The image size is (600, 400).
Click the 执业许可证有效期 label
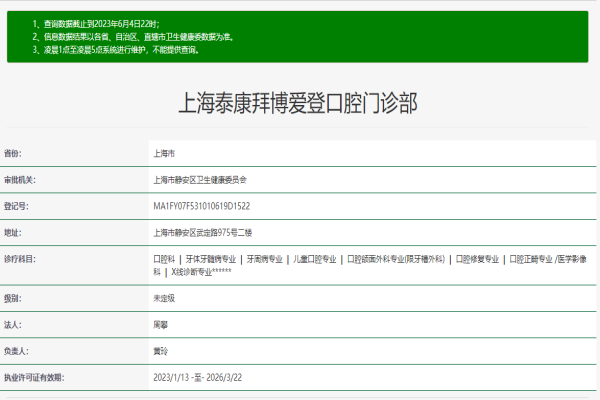click(34, 378)
